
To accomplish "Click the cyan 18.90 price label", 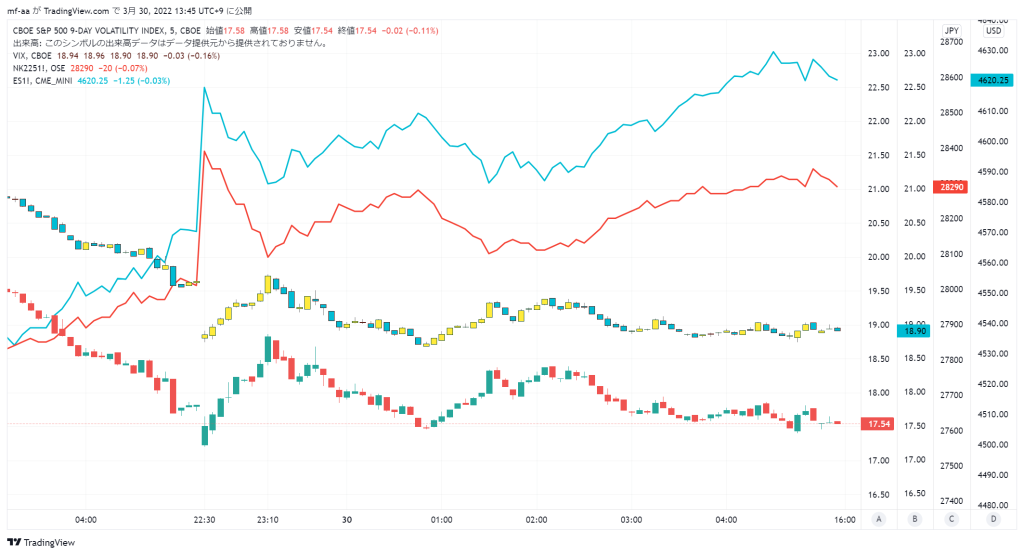I will (914, 331).
